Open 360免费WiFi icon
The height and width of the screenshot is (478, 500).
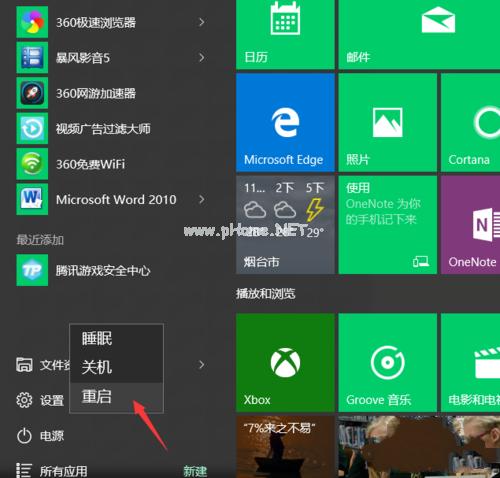coord(32,164)
